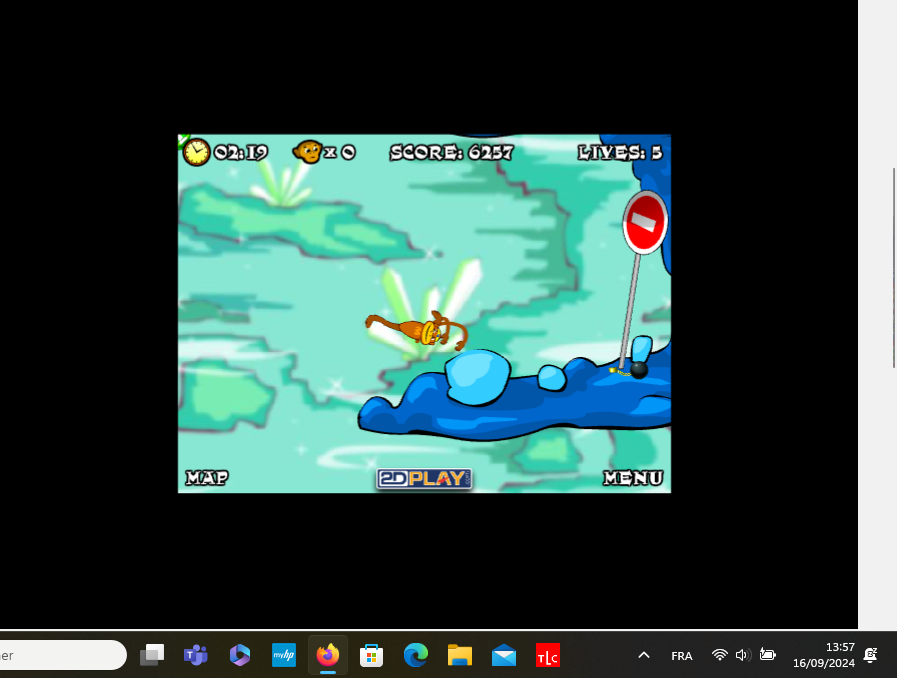Screen dimensions: 897x678
Task: Open File Explorer from the taskbar
Action: (459, 655)
